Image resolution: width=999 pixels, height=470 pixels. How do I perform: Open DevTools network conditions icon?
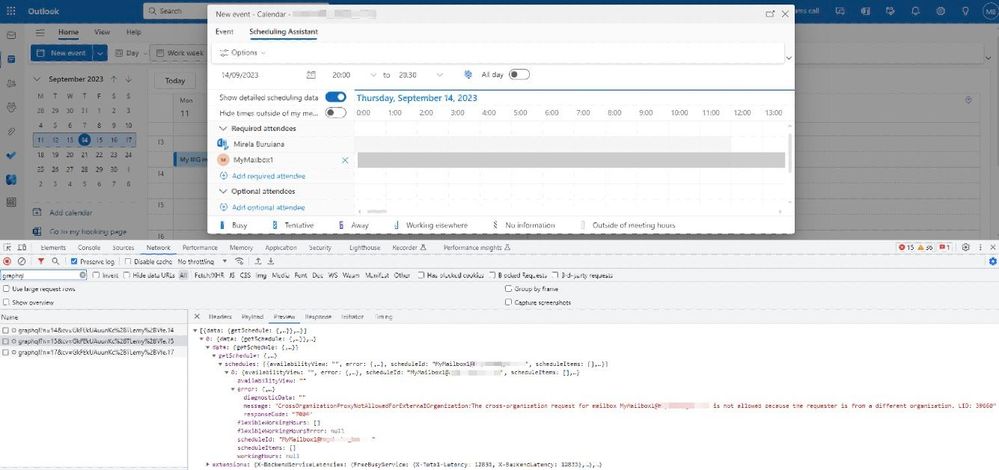coord(240,261)
